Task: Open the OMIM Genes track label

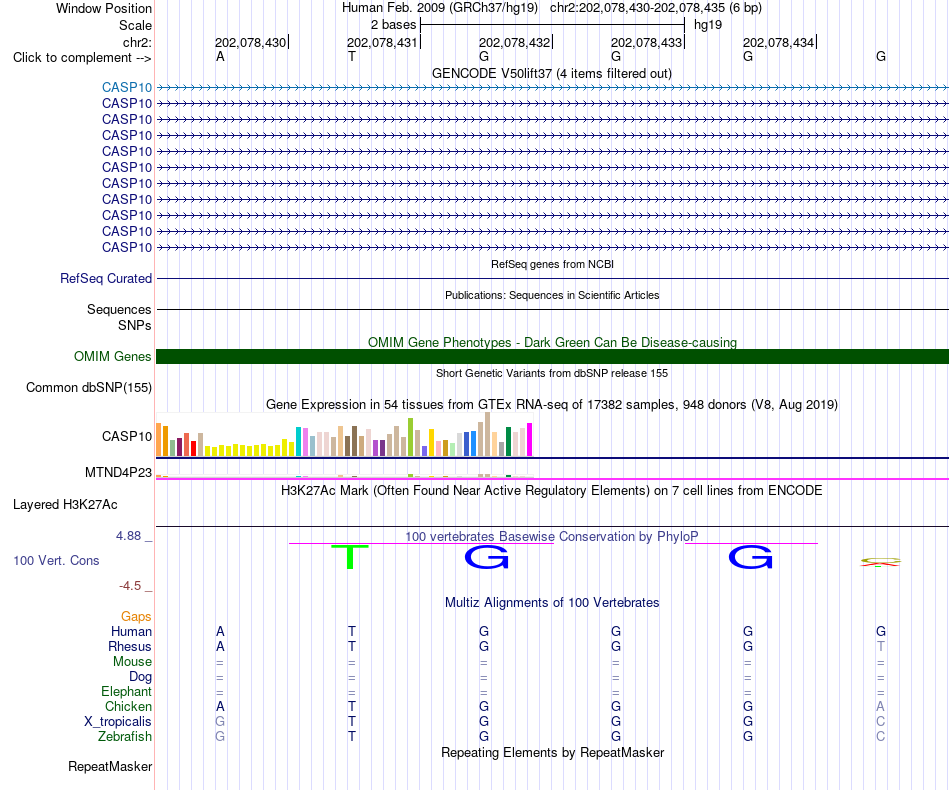Action: pos(113,356)
